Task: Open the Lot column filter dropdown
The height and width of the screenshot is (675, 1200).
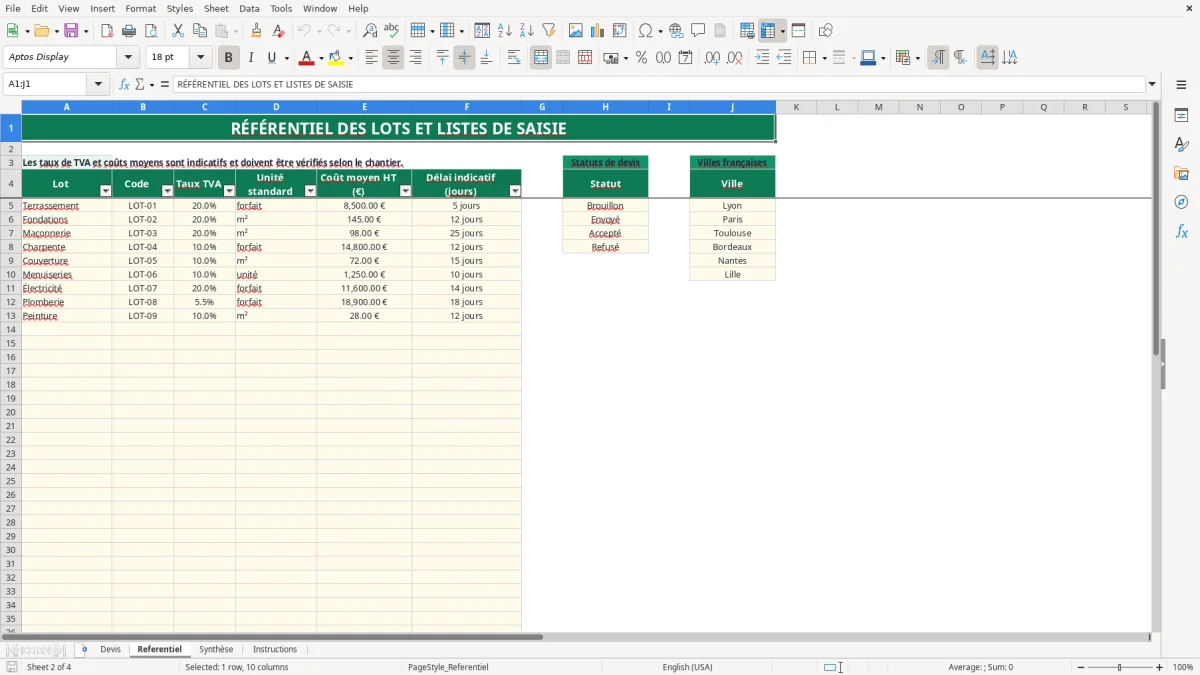Action: (x=106, y=191)
